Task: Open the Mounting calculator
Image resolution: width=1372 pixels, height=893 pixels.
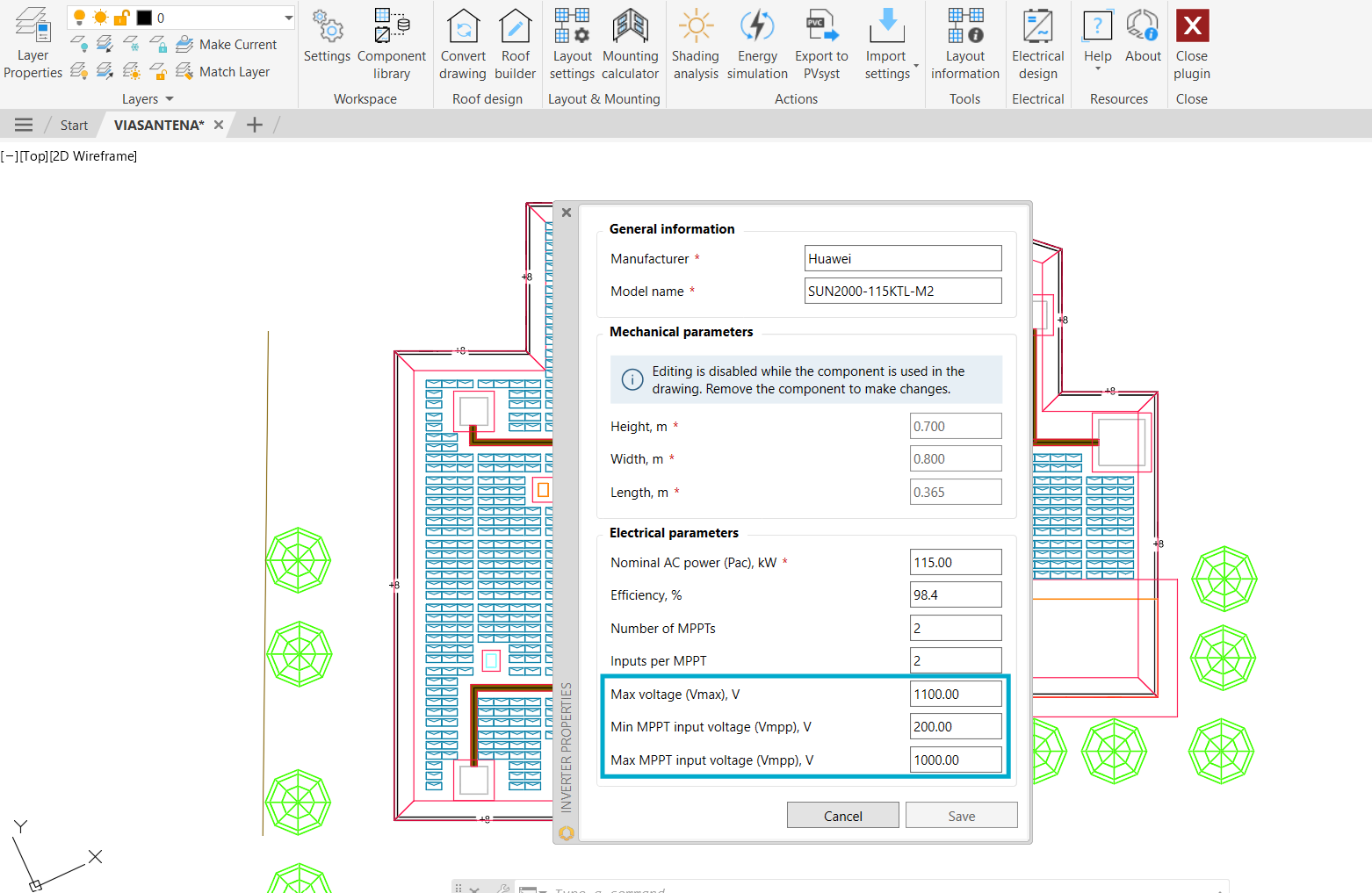Action: (x=631, y=44)
